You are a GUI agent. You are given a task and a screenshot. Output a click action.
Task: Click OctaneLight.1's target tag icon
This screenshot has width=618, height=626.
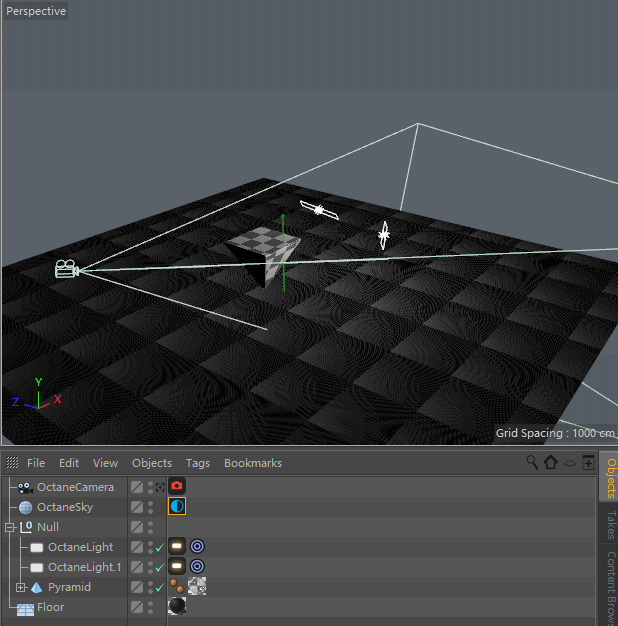(197, 566)
